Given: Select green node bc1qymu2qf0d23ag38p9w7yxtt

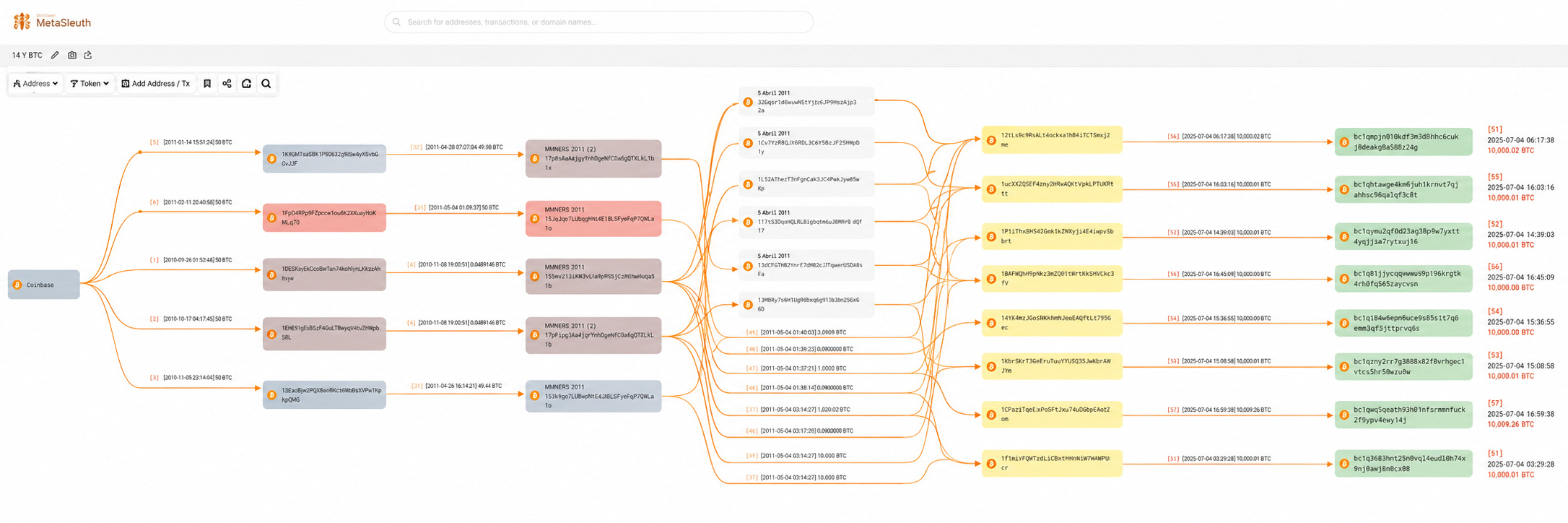Looking at the screenshot, I should click(1403, 237).
